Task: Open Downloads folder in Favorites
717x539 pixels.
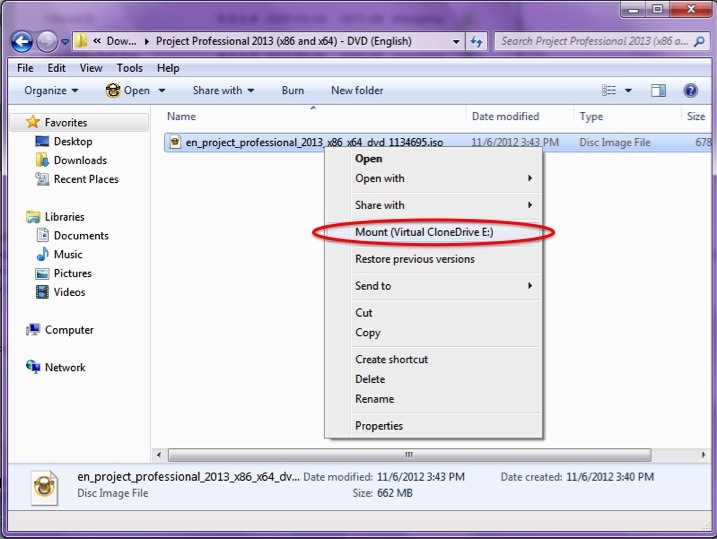Action: pos(80,160)
